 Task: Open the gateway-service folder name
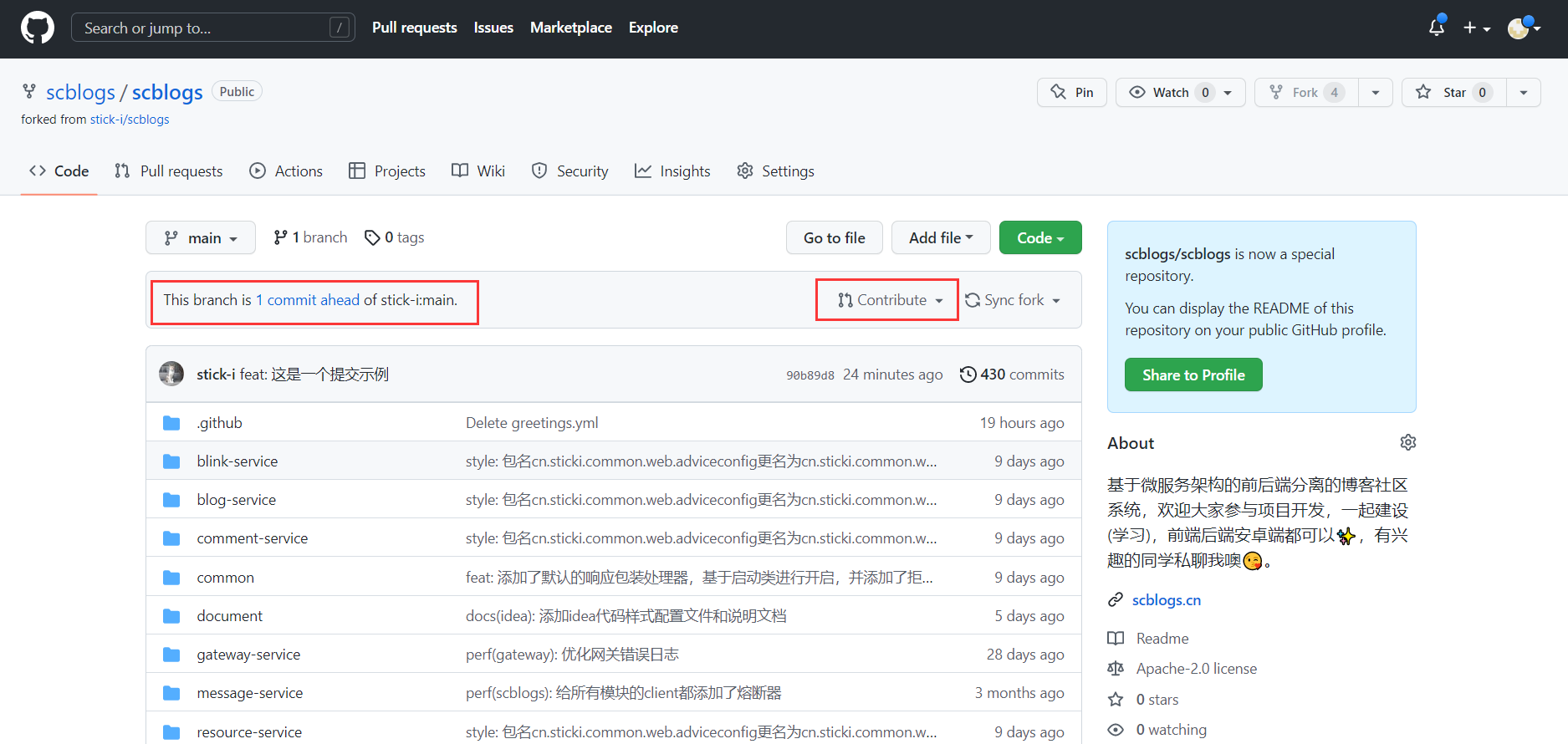pos(248,655)
